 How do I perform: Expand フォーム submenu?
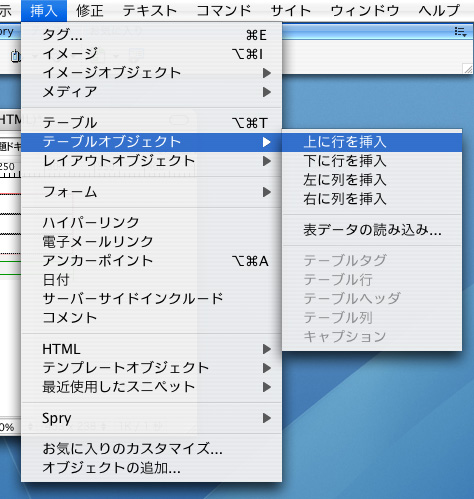[152, 192]
